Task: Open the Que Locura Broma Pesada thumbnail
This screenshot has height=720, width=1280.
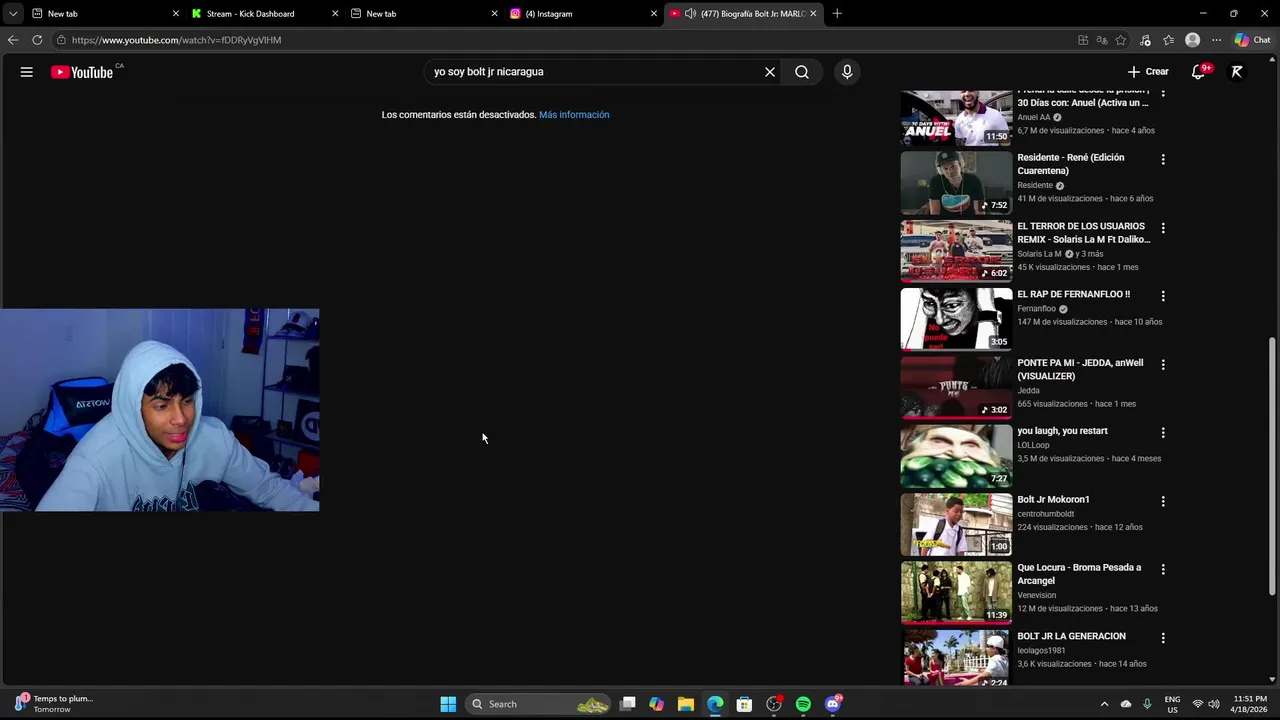Action: click(956, 592)
